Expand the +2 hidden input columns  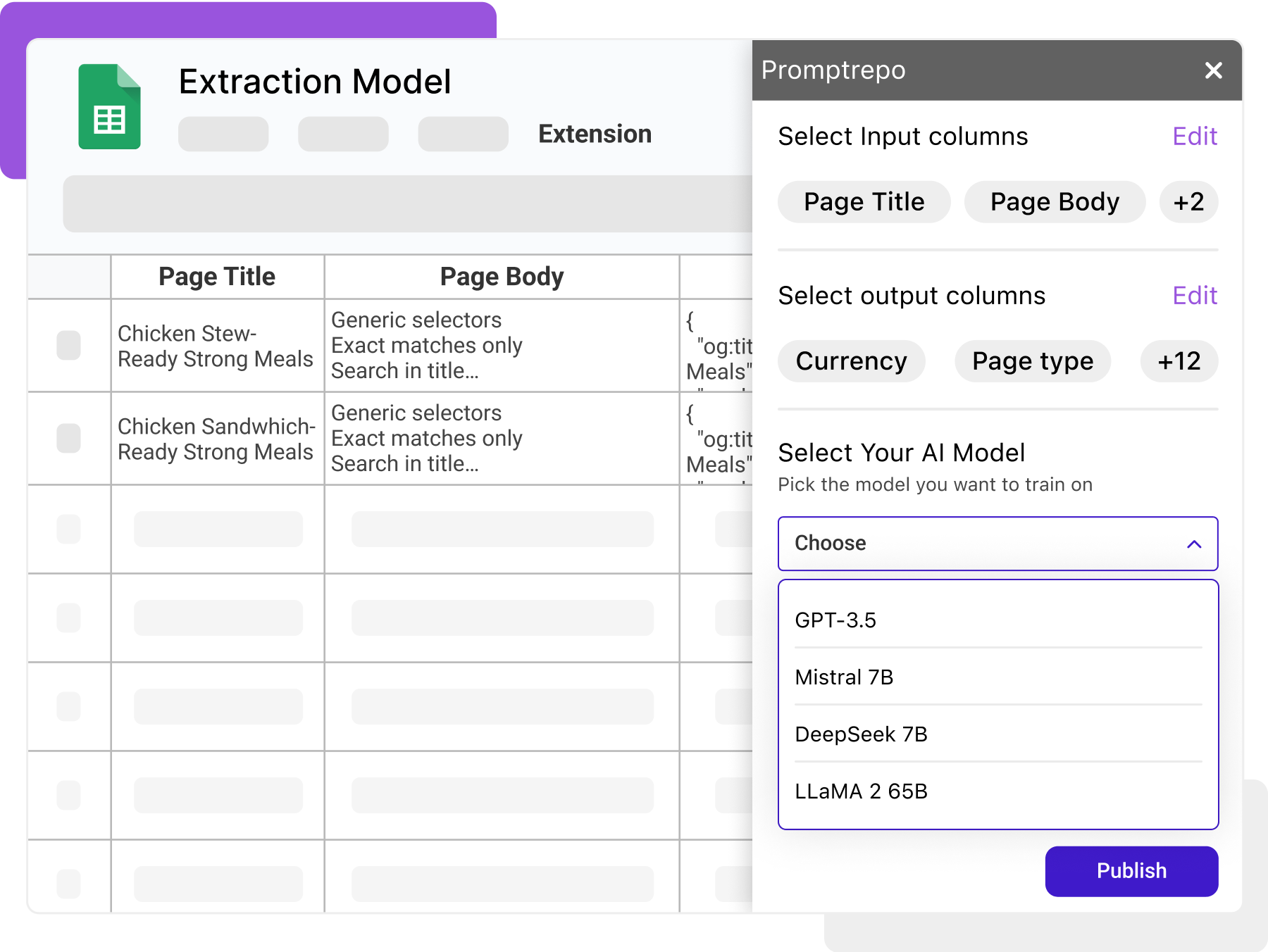point(1188,202)
